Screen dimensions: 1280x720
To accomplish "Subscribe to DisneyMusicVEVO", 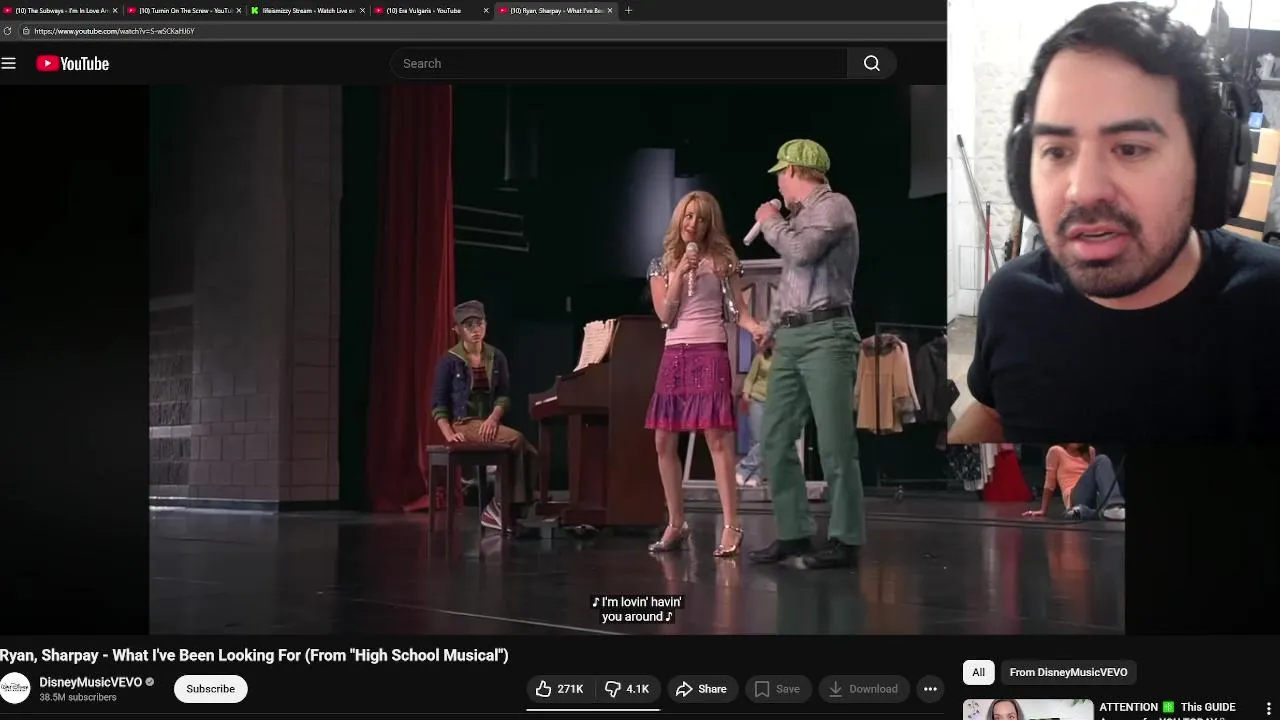I will click(210, 688).
